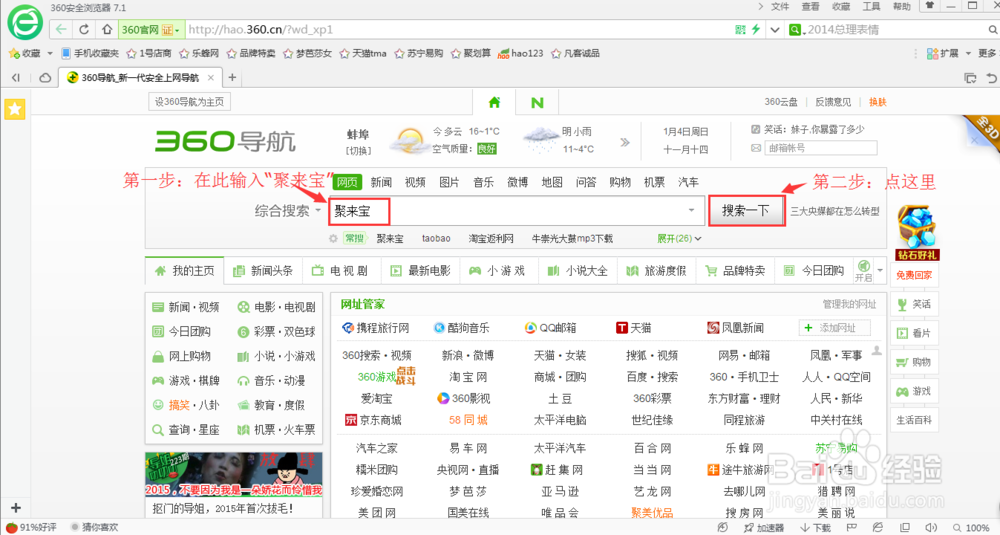Image resolution: width=1000 pixels, height=535 pixels.
Task: Expand the search box history dropdown arrow
Action: (691, 210)
